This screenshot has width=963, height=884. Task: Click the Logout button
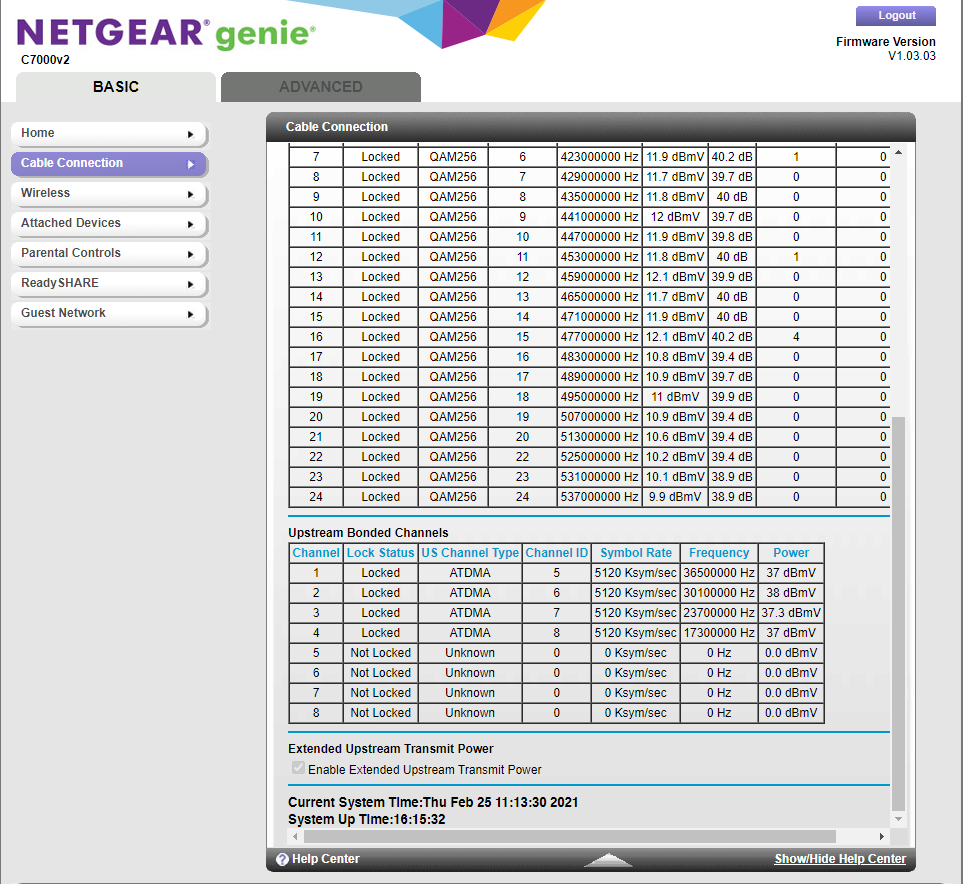point(895,15)
